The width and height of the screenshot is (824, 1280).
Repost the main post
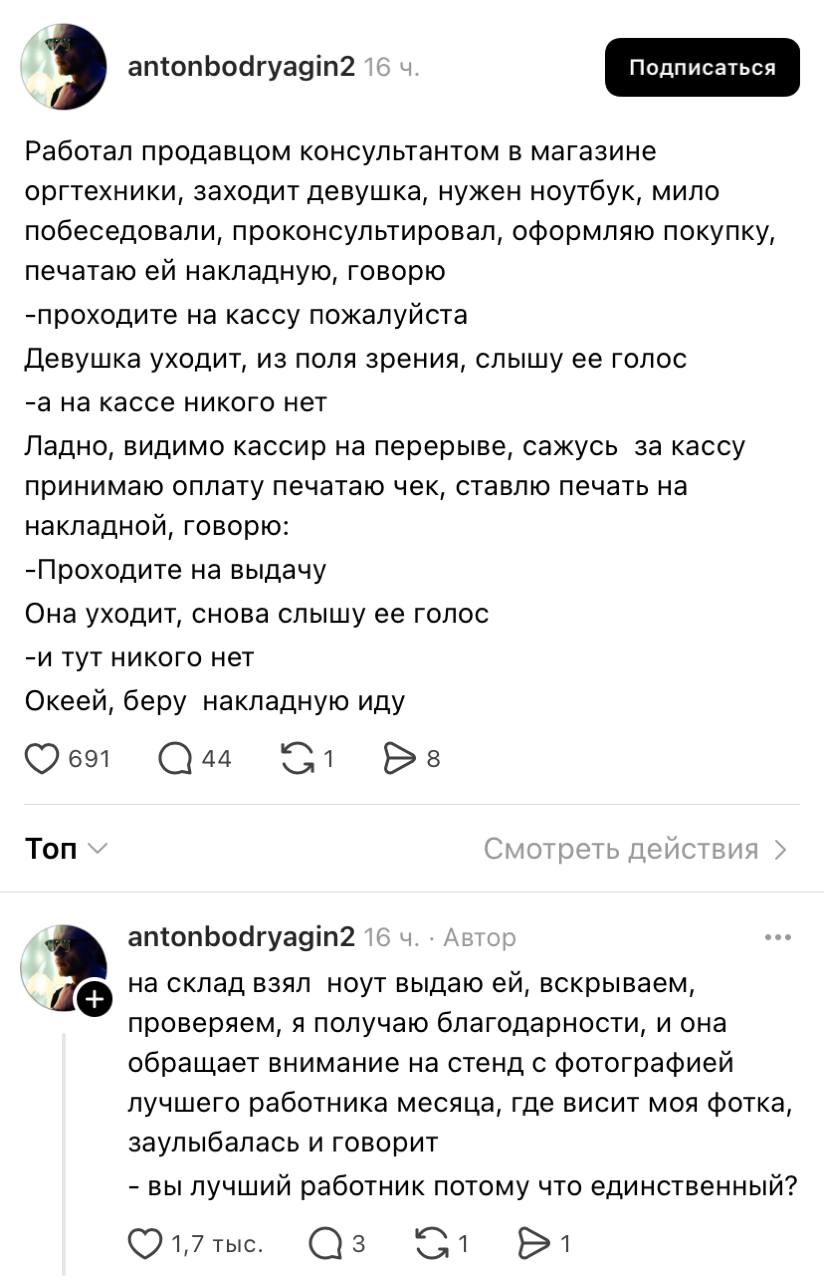pyautogui.click(x=297, y=759)
